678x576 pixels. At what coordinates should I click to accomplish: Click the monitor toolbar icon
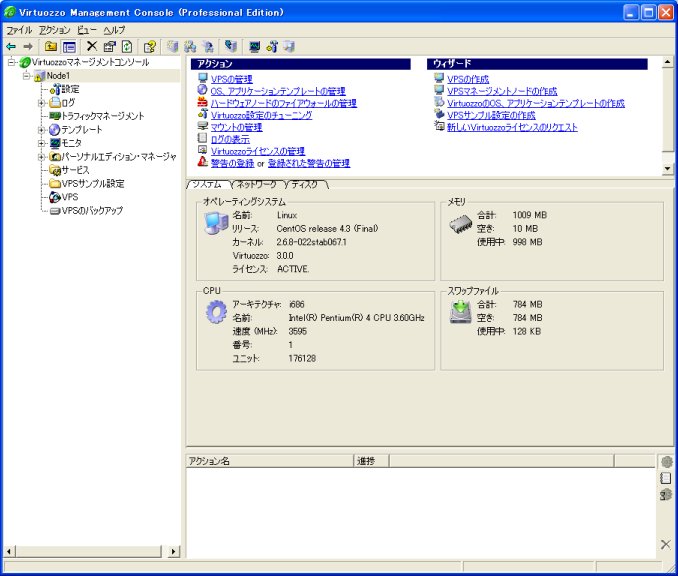255,46
